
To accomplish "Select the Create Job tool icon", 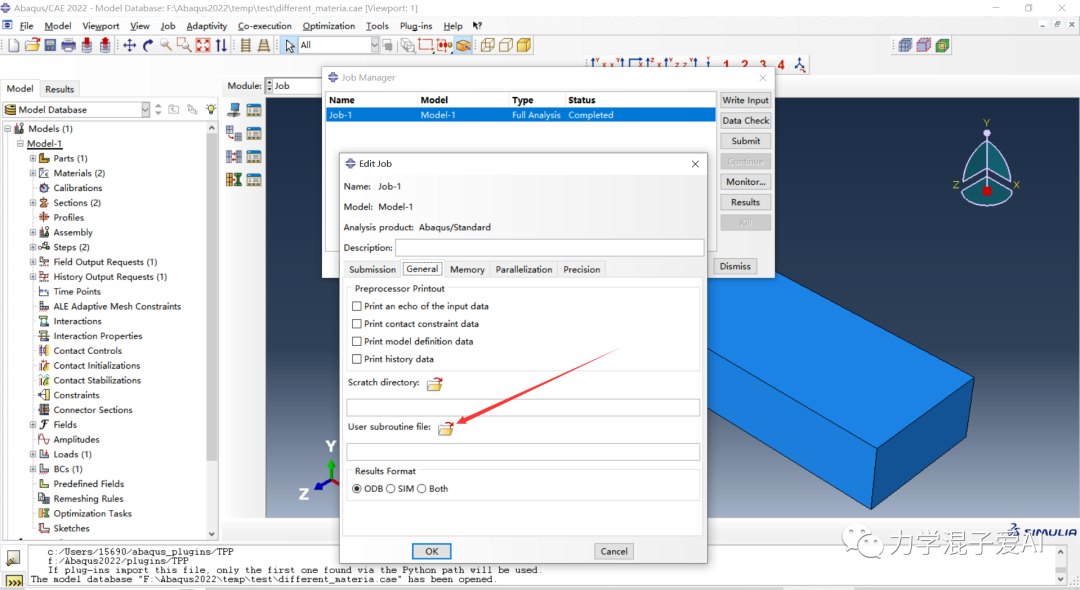I will pyautogui.click(x=234, y=110).
